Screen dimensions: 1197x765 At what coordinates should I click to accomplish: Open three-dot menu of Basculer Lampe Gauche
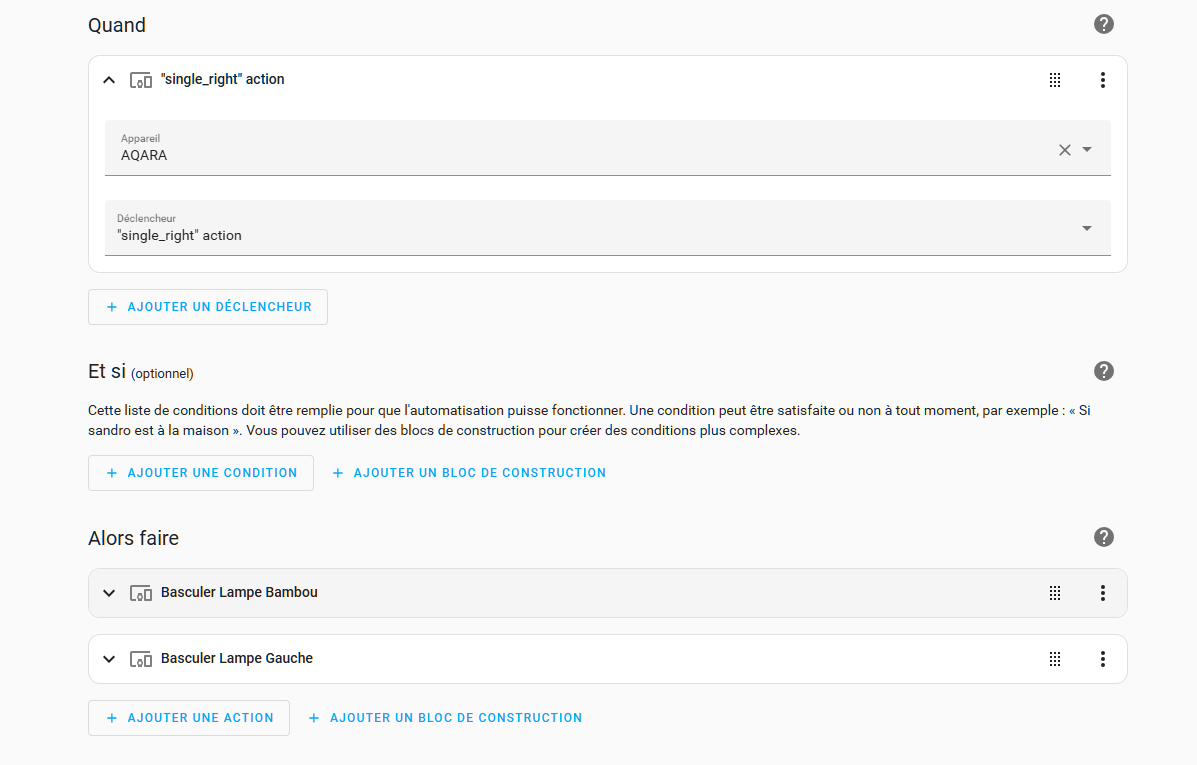coord(1102,659)
